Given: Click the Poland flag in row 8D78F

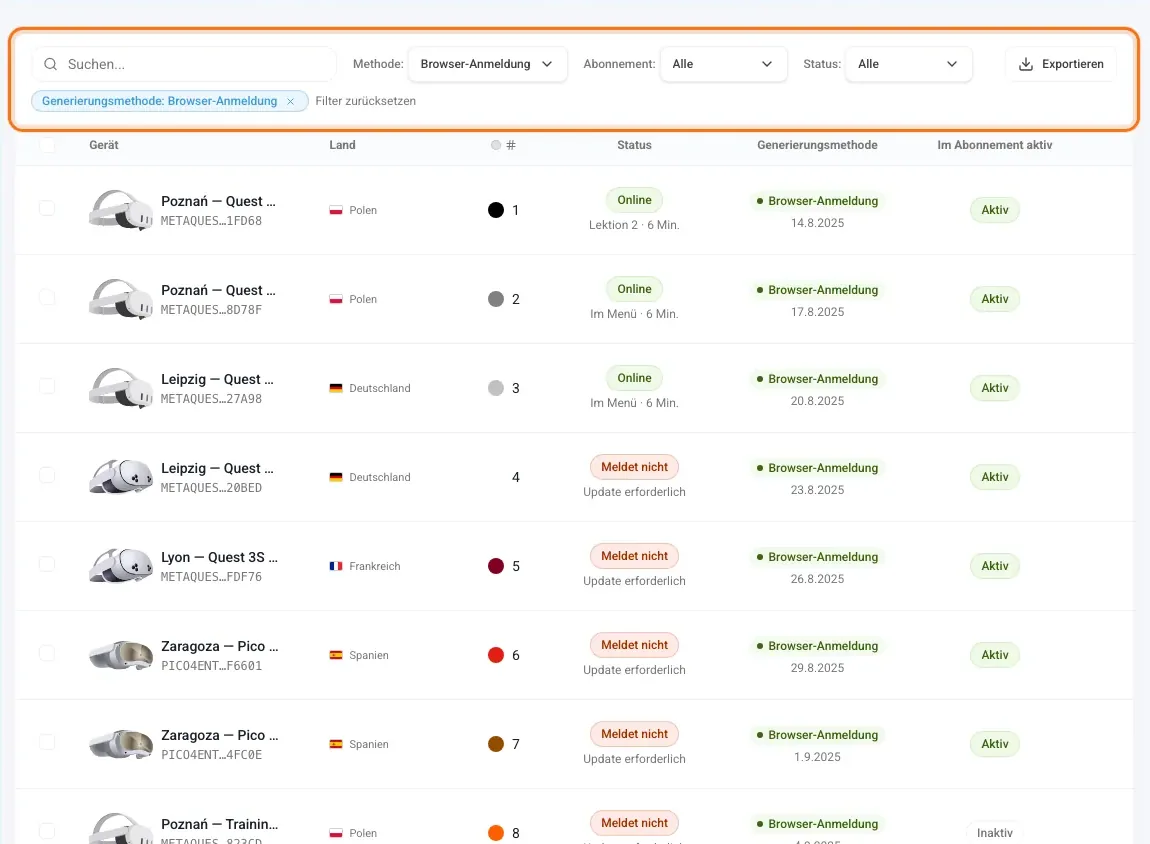Looking at the screenshot, I should [336, 299].
